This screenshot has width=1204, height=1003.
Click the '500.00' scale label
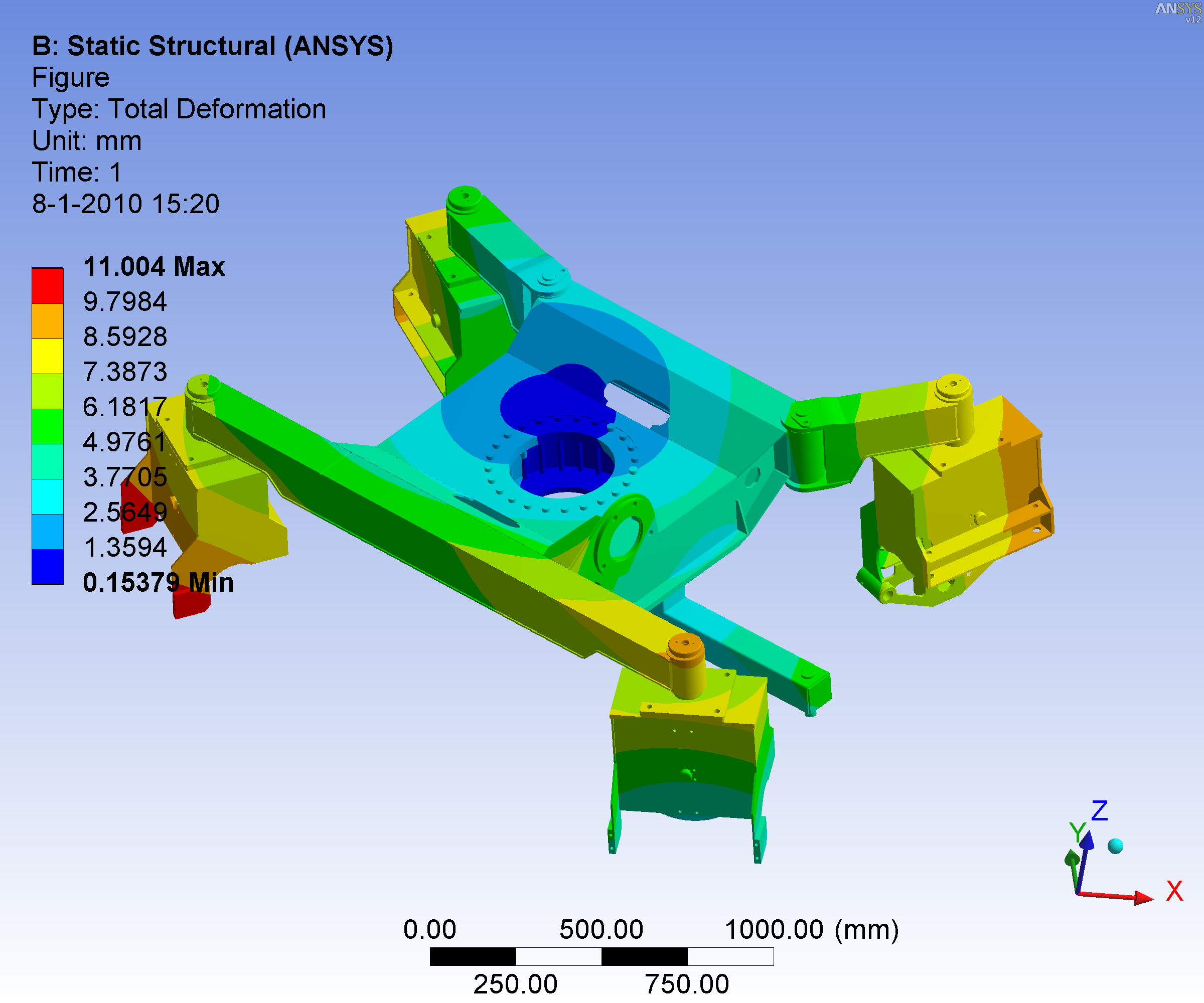(601, 929)
